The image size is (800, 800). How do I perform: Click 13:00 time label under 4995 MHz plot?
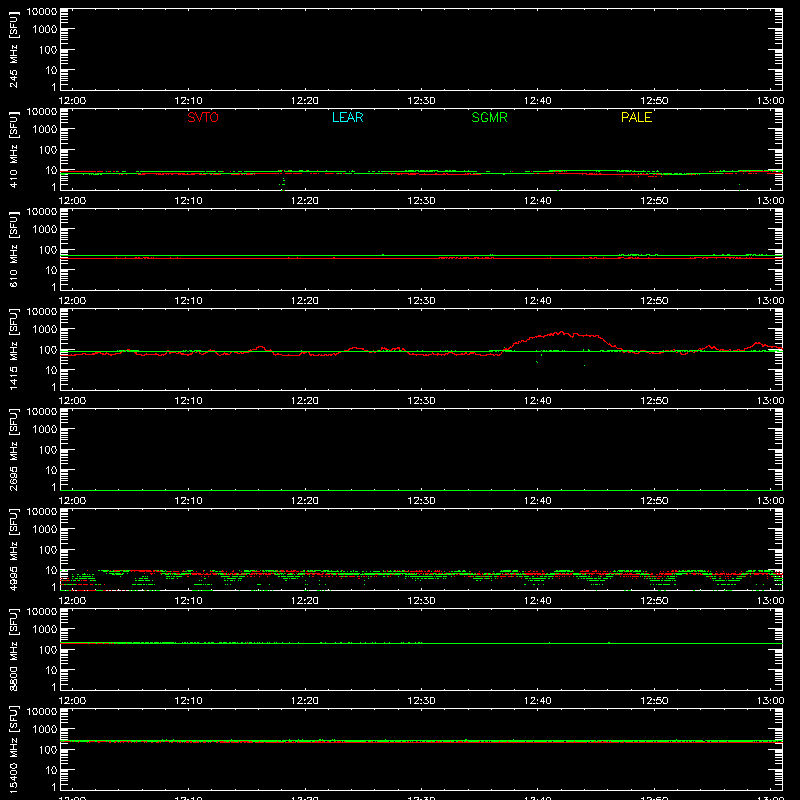point(770,601)
